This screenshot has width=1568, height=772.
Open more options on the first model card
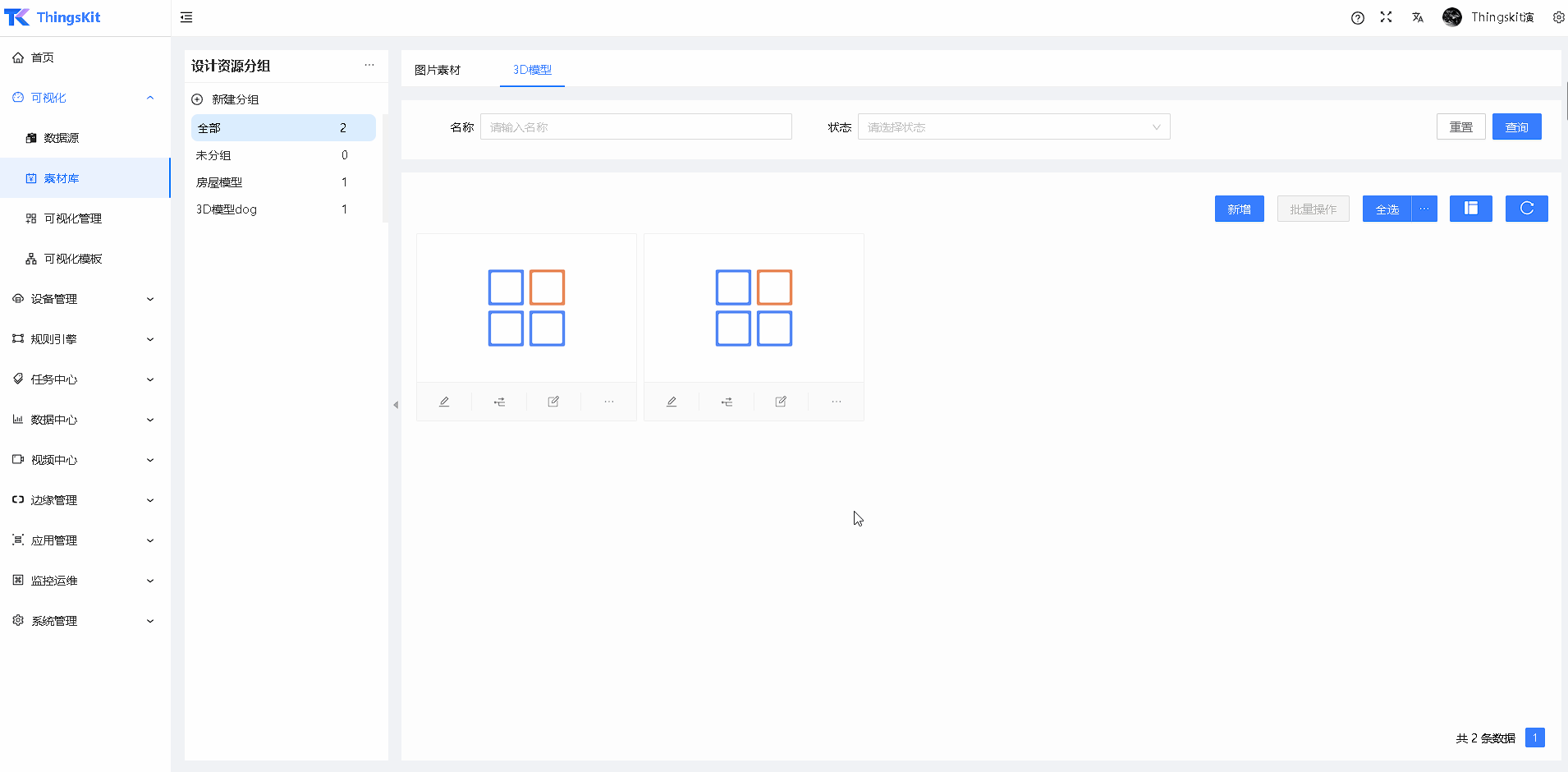coord(609,402)
